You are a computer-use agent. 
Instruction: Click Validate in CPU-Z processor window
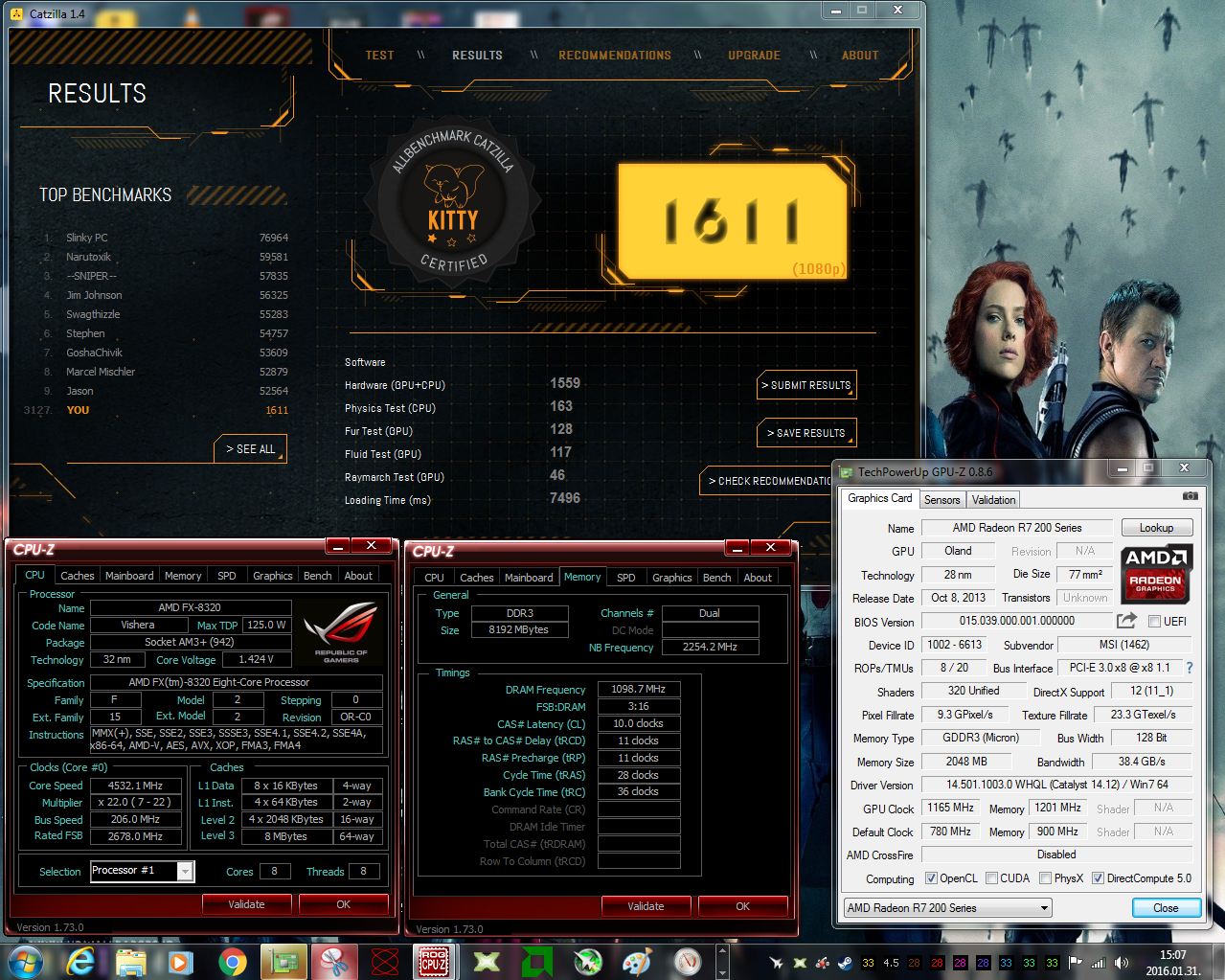[246, 903]
